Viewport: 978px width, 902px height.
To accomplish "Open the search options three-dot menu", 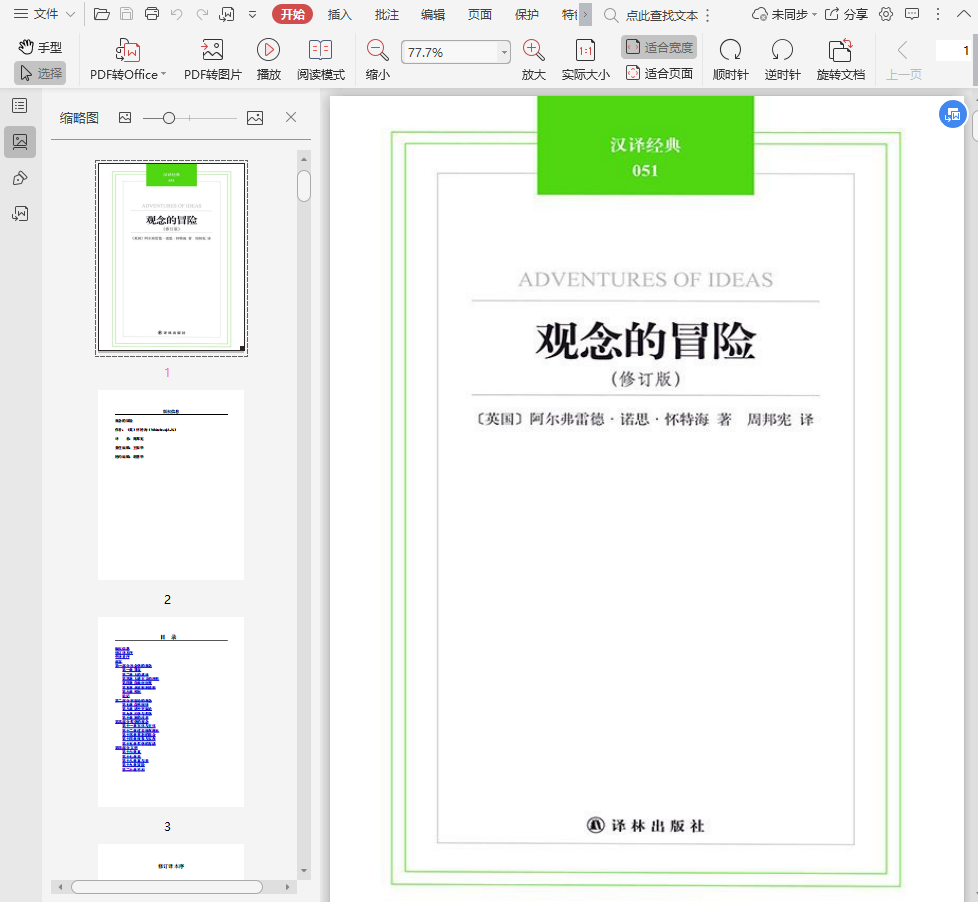I will pyautogui.click(x=707, y=15).
